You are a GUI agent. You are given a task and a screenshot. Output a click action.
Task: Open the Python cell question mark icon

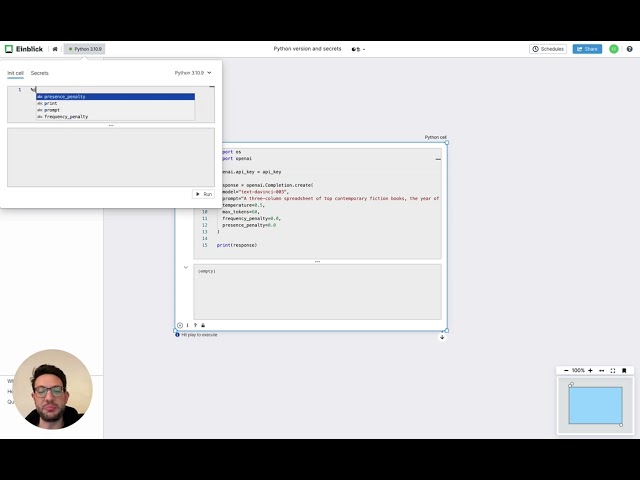(x=195, y=325)
